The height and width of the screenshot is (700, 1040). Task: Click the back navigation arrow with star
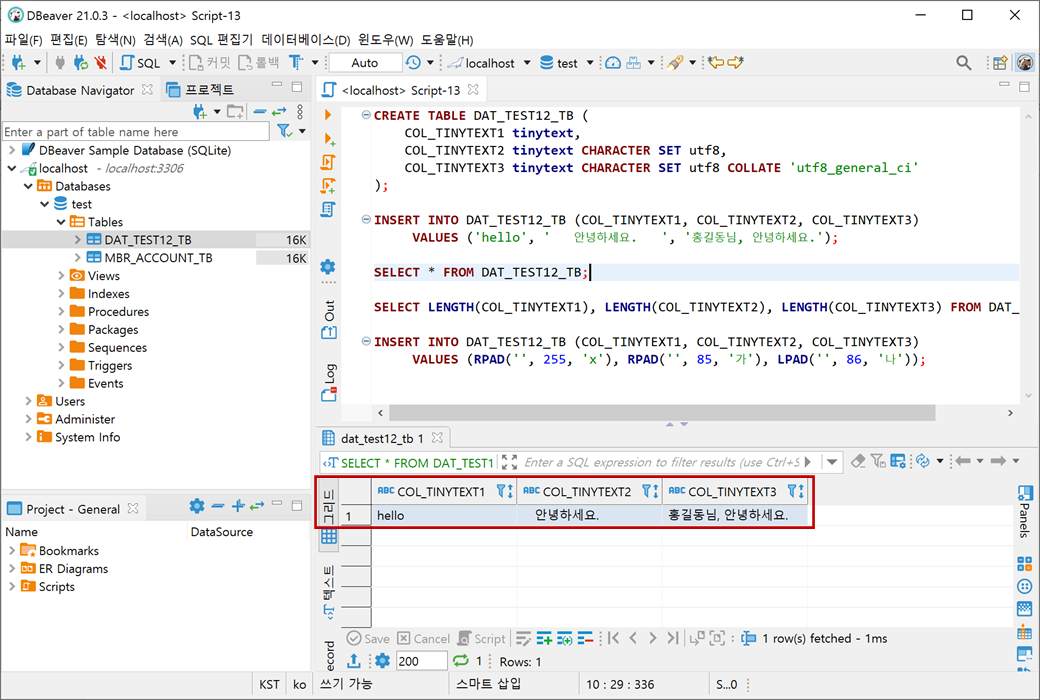click(x=715, y=62)
